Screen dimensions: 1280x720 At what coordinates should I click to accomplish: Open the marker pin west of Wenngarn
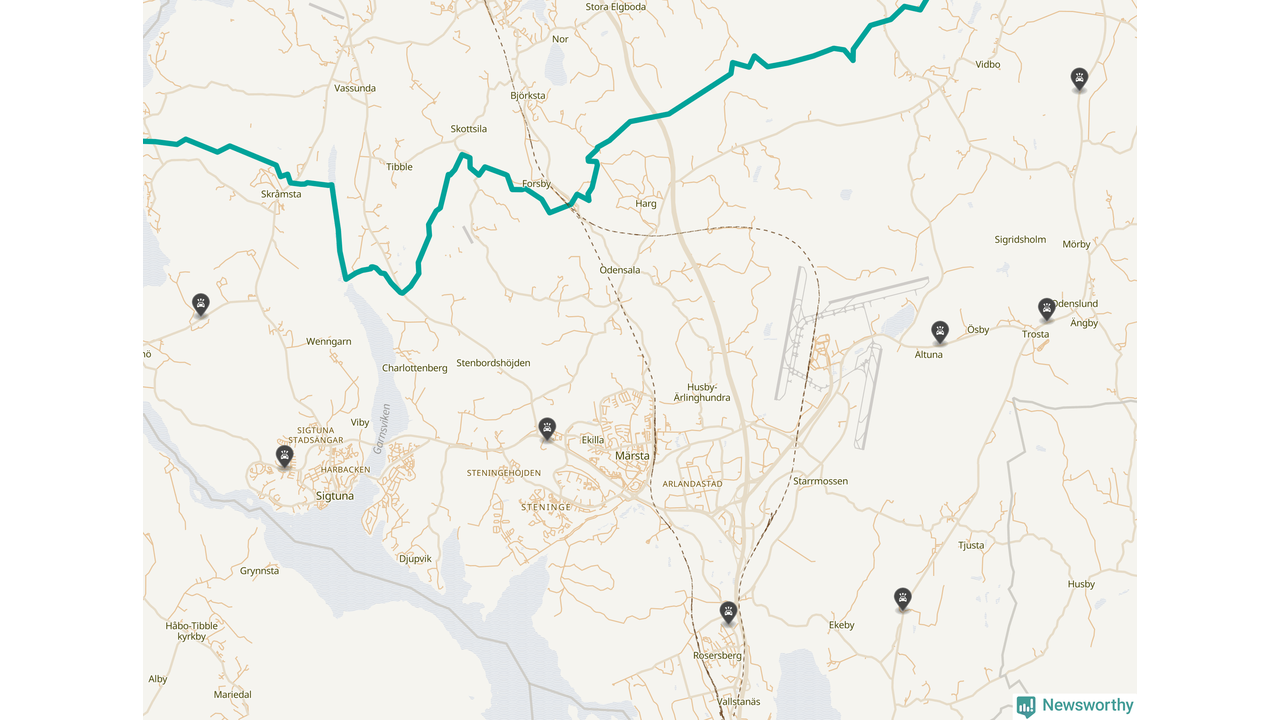point(201,305)
